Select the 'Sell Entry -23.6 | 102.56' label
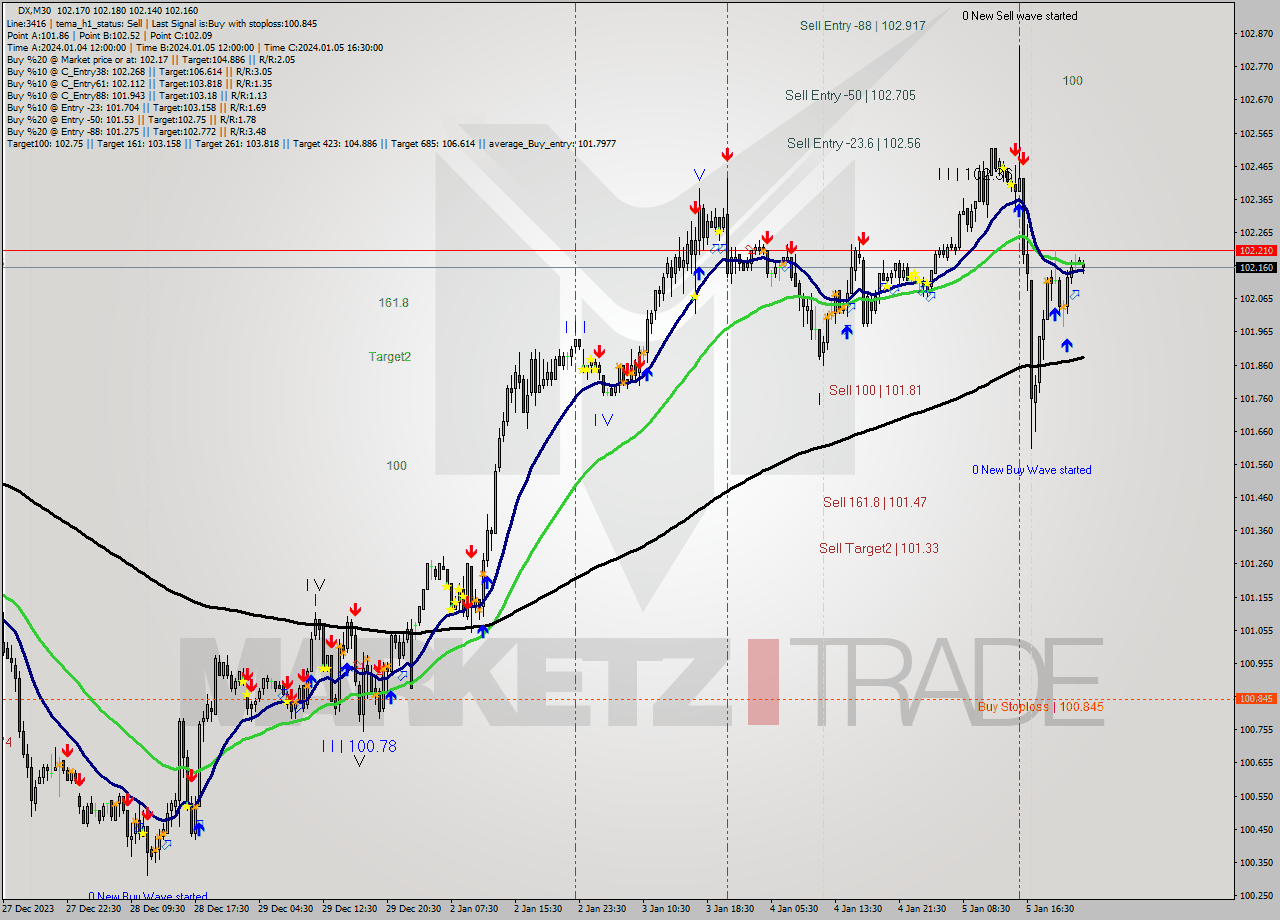 pyautogui.click(x=854, y=143)
